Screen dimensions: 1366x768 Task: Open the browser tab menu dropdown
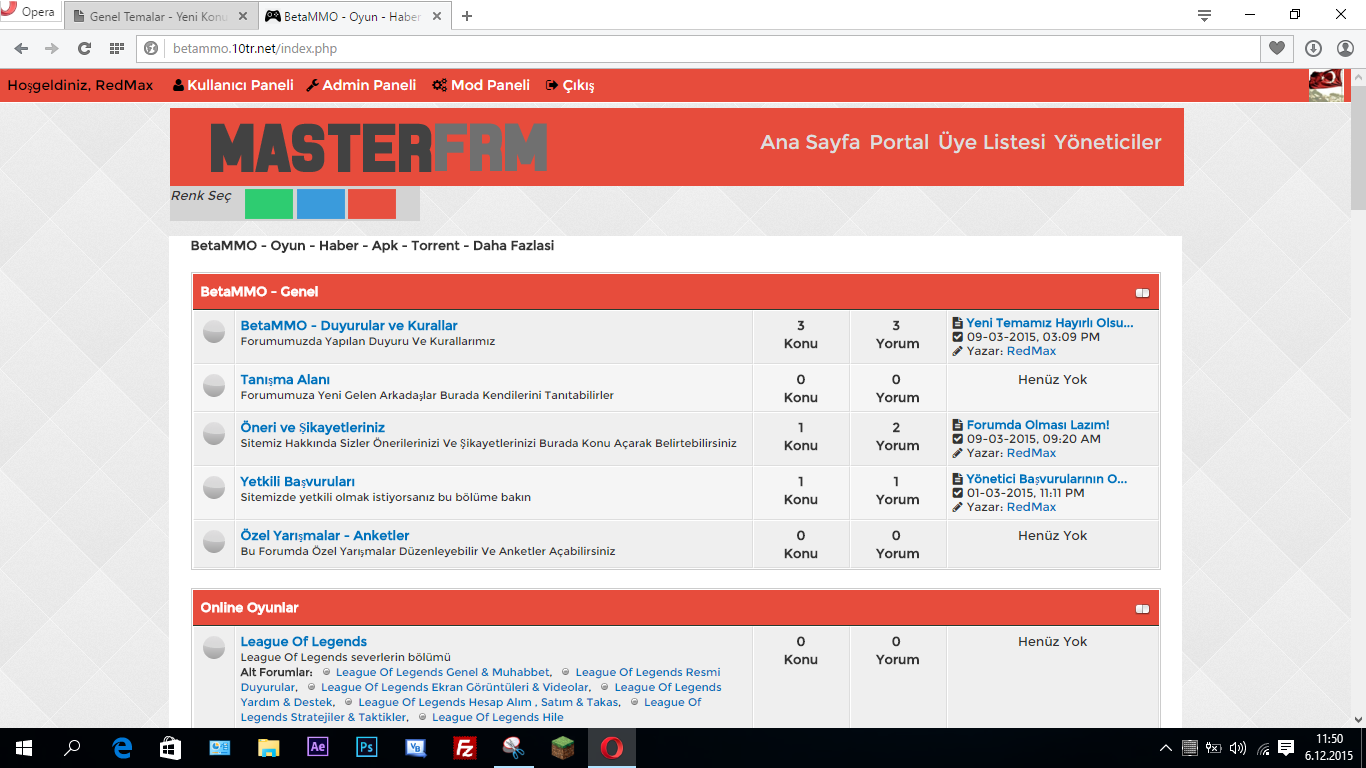pyautogui.click(x=1204, y=15)
